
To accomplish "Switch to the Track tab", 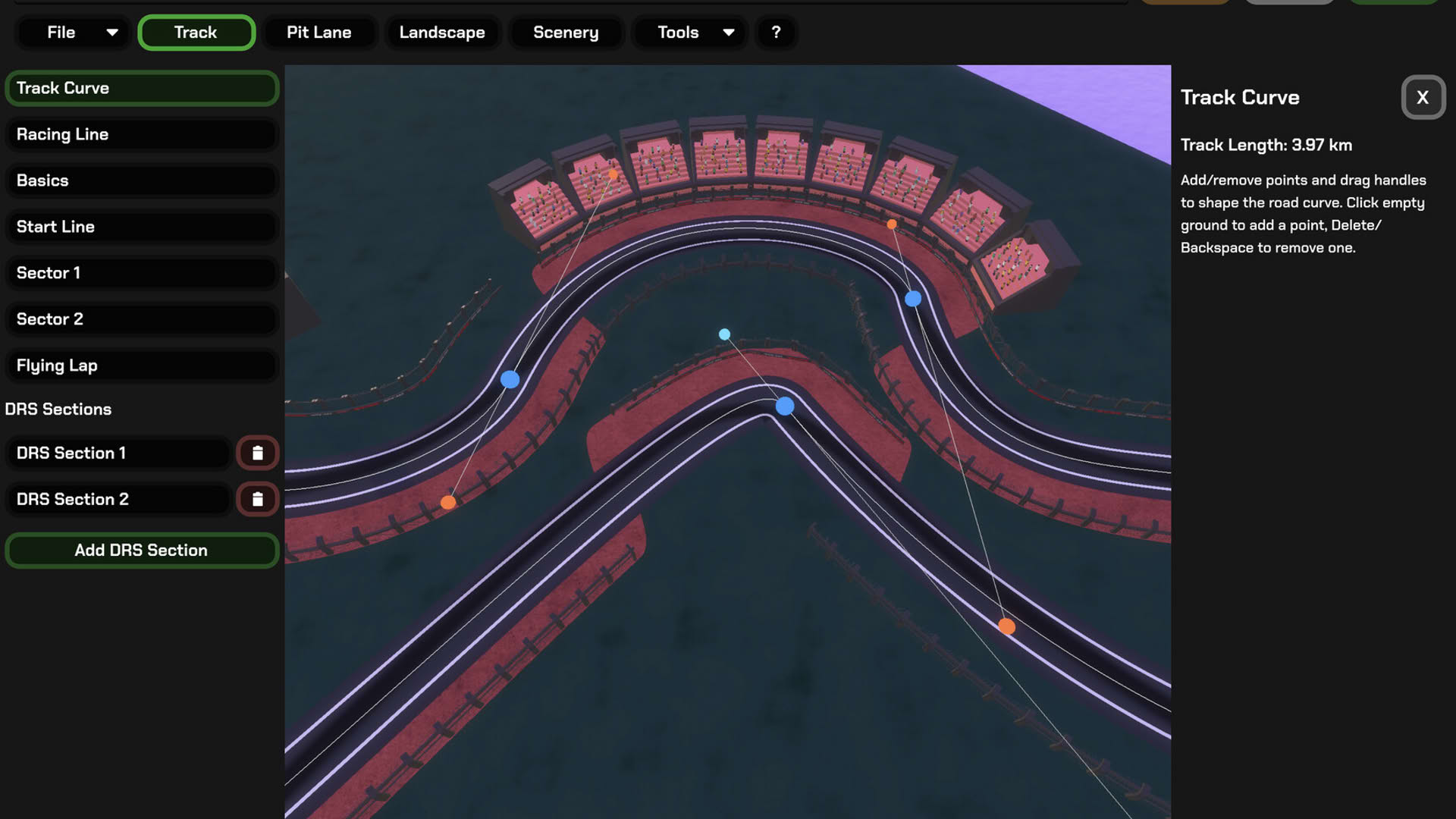I will tap(196, 33).
